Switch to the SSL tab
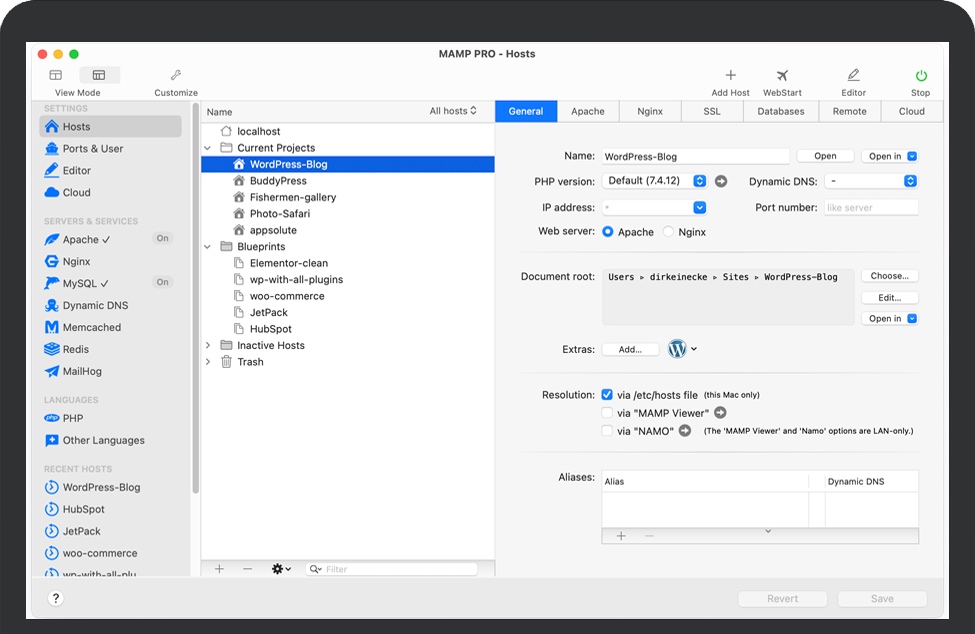Image resolution: width=975 pixels, height=634 pixels. 711,111
